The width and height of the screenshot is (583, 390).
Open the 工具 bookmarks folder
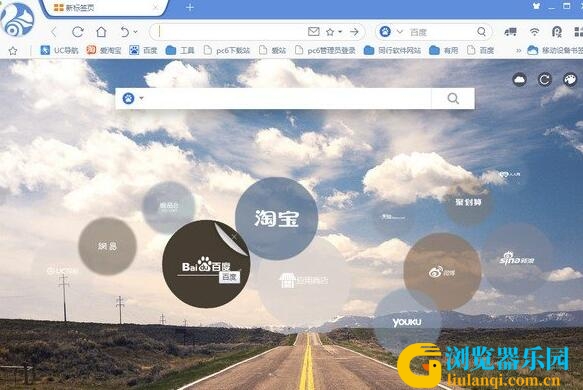pyautogui.click(x=180, y=50)
